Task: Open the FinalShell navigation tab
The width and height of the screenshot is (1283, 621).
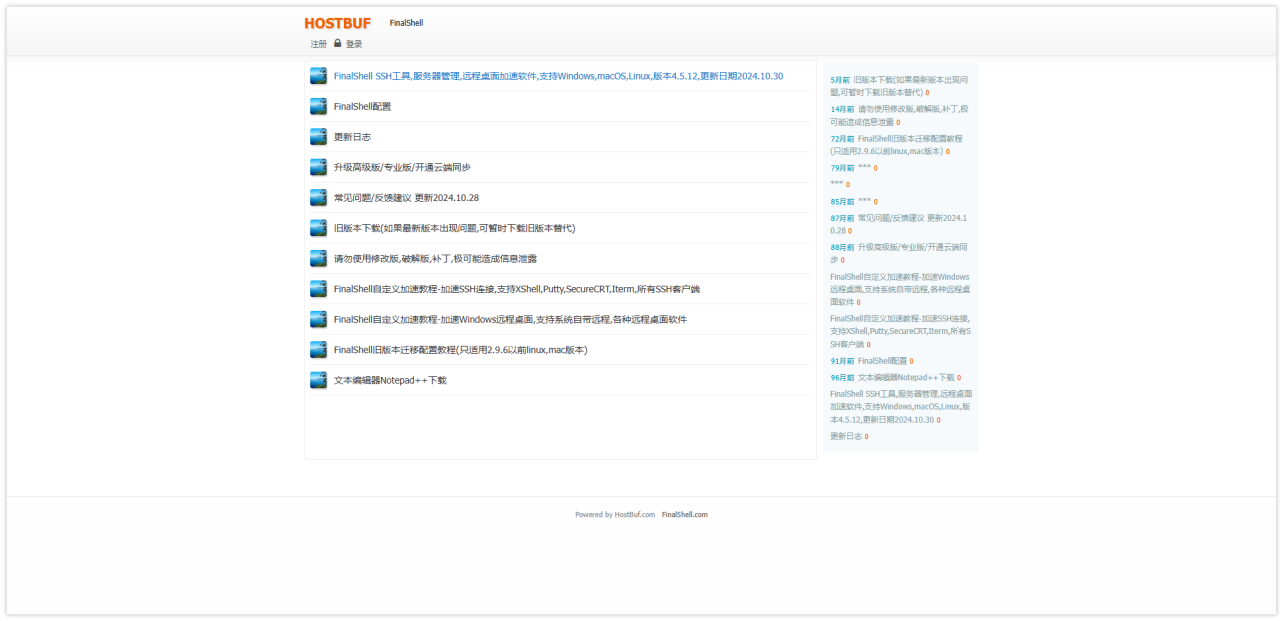Action: (404, 22)
